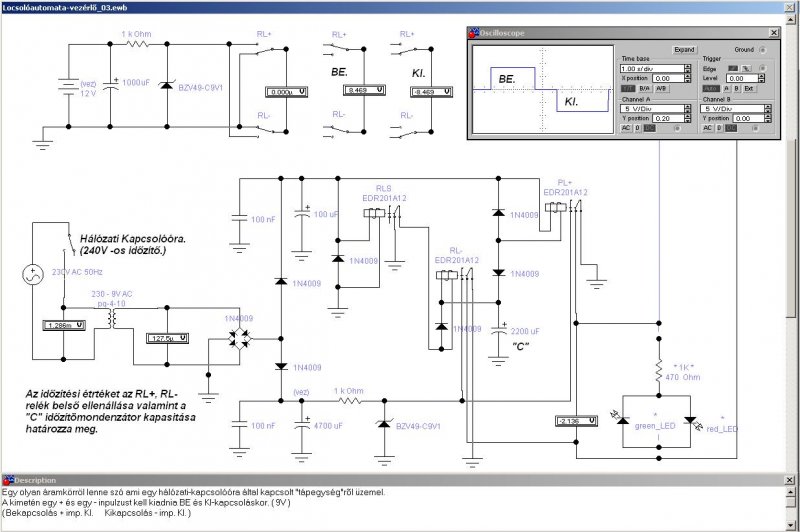Select the 230V AC 50Hz source symbol

[x=33, y=275]
